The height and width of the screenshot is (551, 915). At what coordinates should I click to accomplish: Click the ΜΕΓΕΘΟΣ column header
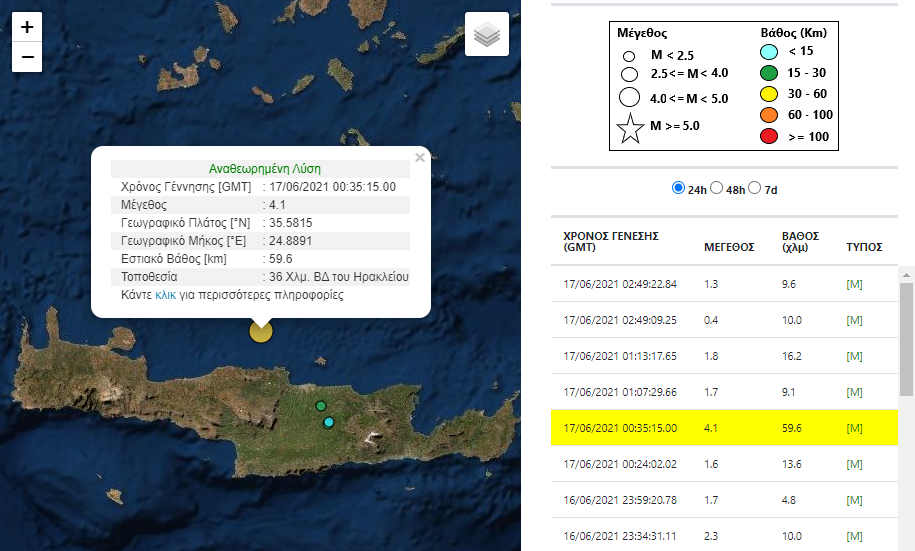tap(729, 247)
